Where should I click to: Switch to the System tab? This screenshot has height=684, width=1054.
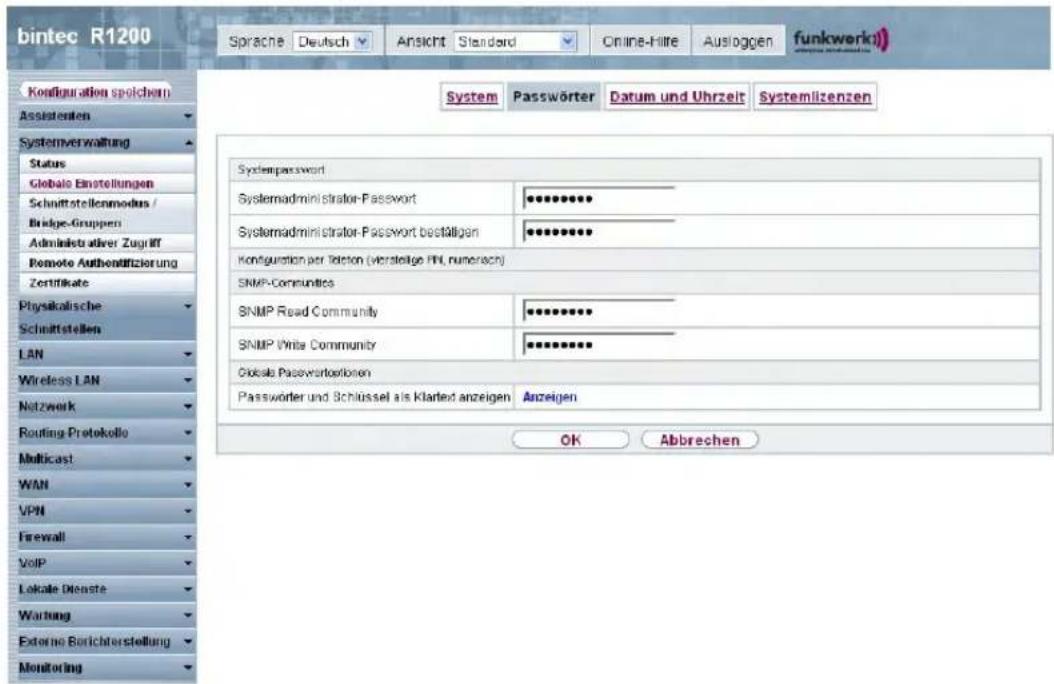coord(472,97)
